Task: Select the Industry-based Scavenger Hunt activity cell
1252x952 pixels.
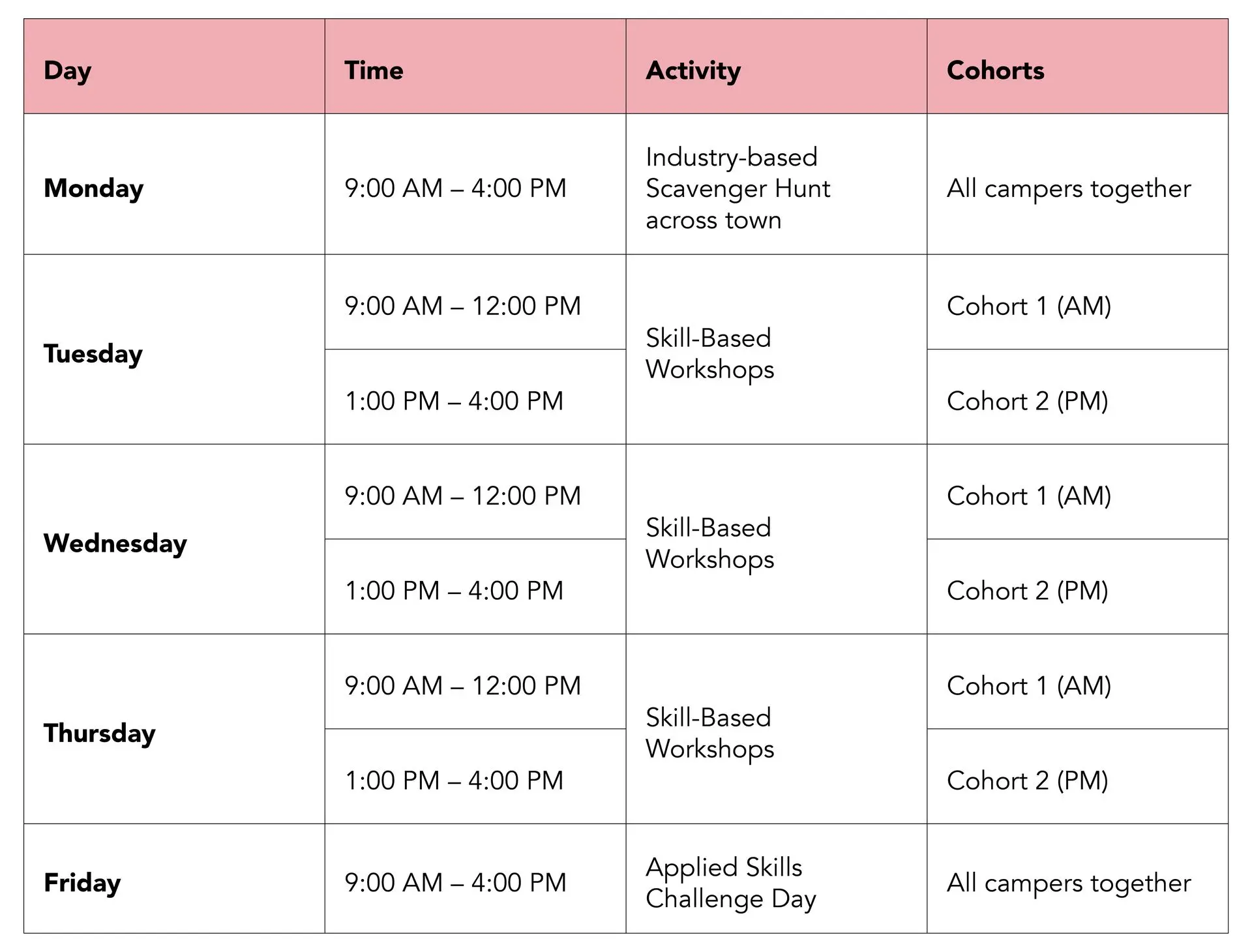Action: (x=738, y=188)
